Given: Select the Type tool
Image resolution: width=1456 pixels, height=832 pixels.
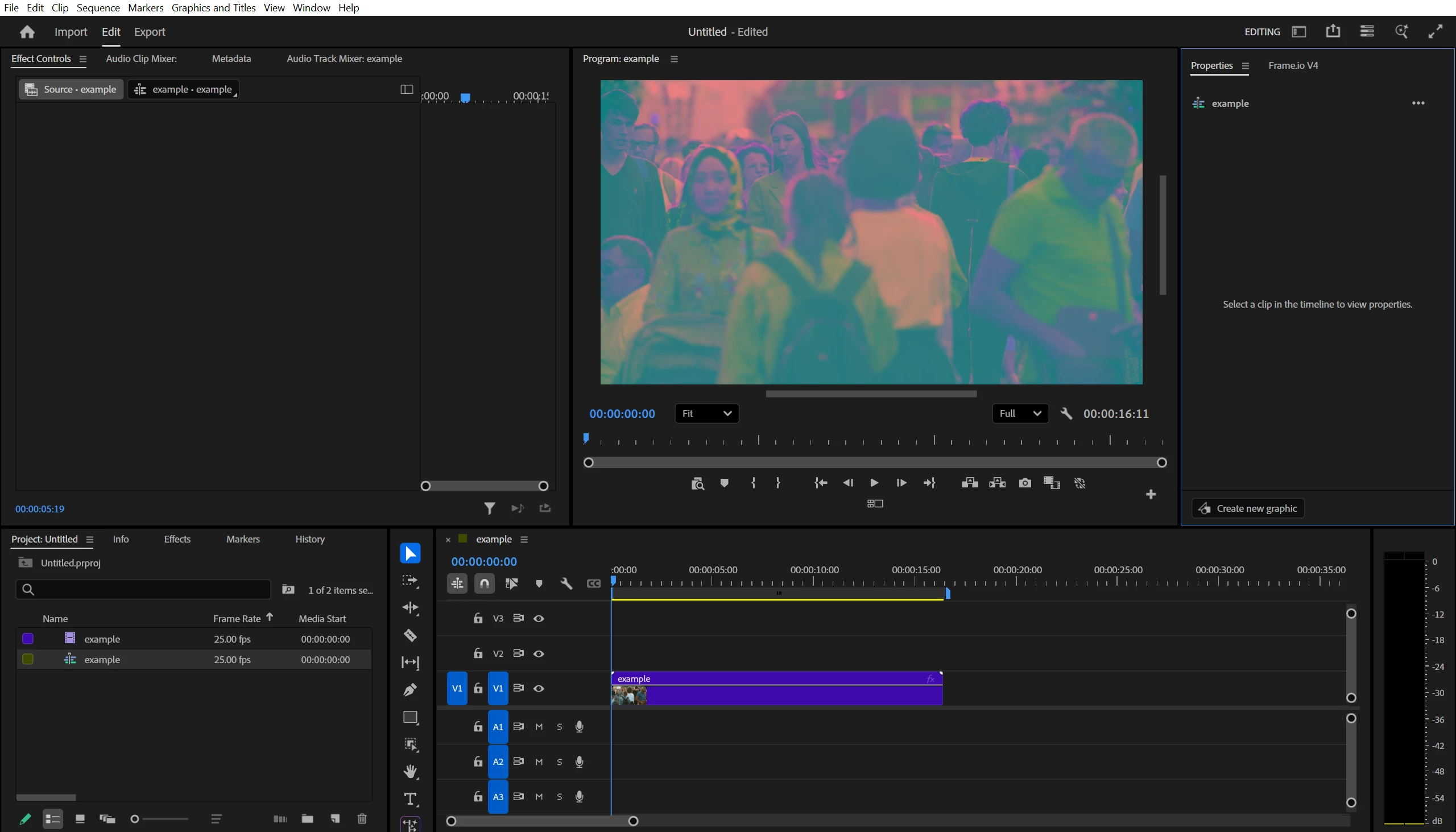Looking at the screenshot, I should [410, 799].
